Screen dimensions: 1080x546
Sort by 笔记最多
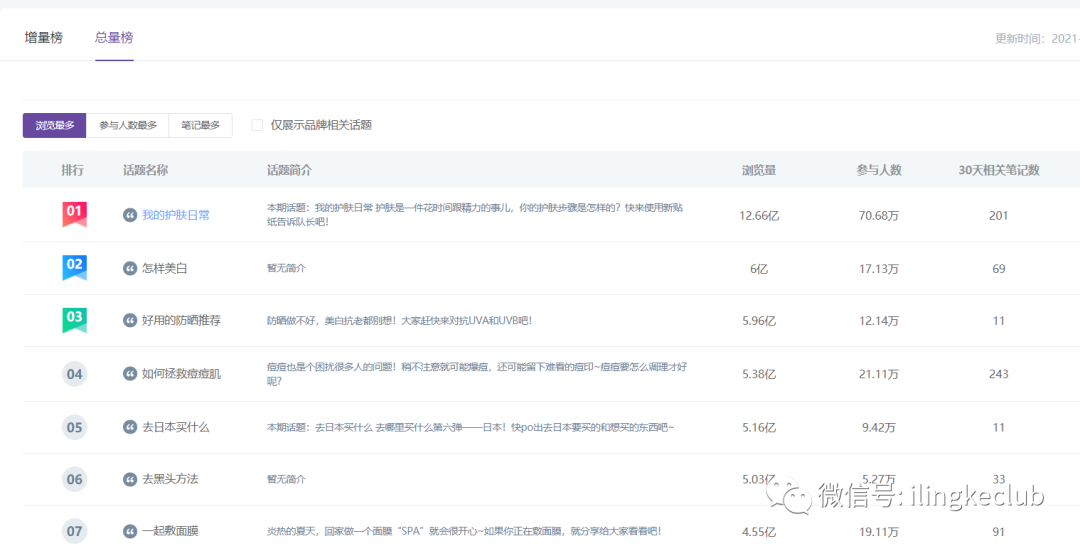[x=200, y=125]
